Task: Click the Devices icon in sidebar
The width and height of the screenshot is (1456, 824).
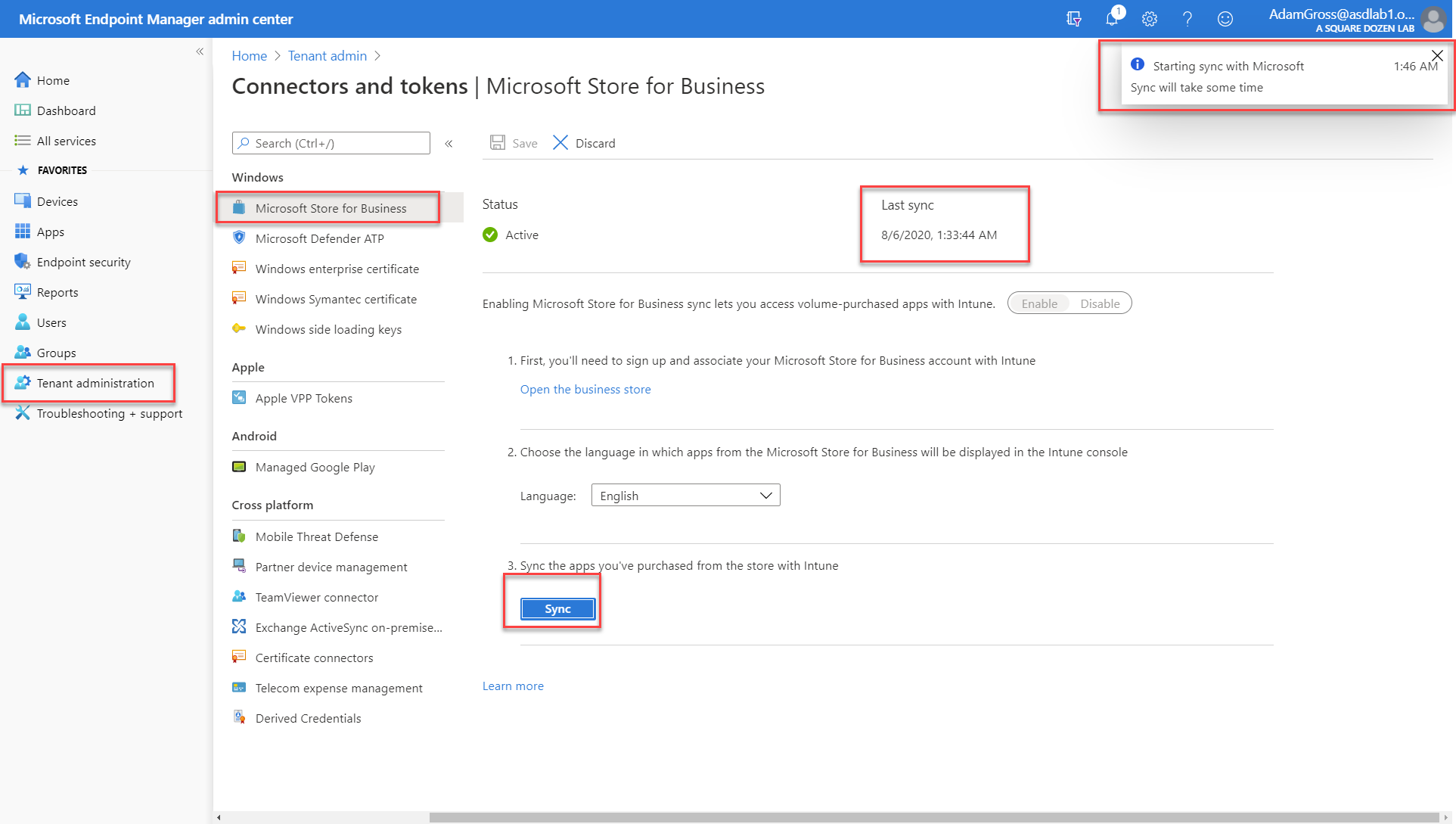Action: [23, 201]
